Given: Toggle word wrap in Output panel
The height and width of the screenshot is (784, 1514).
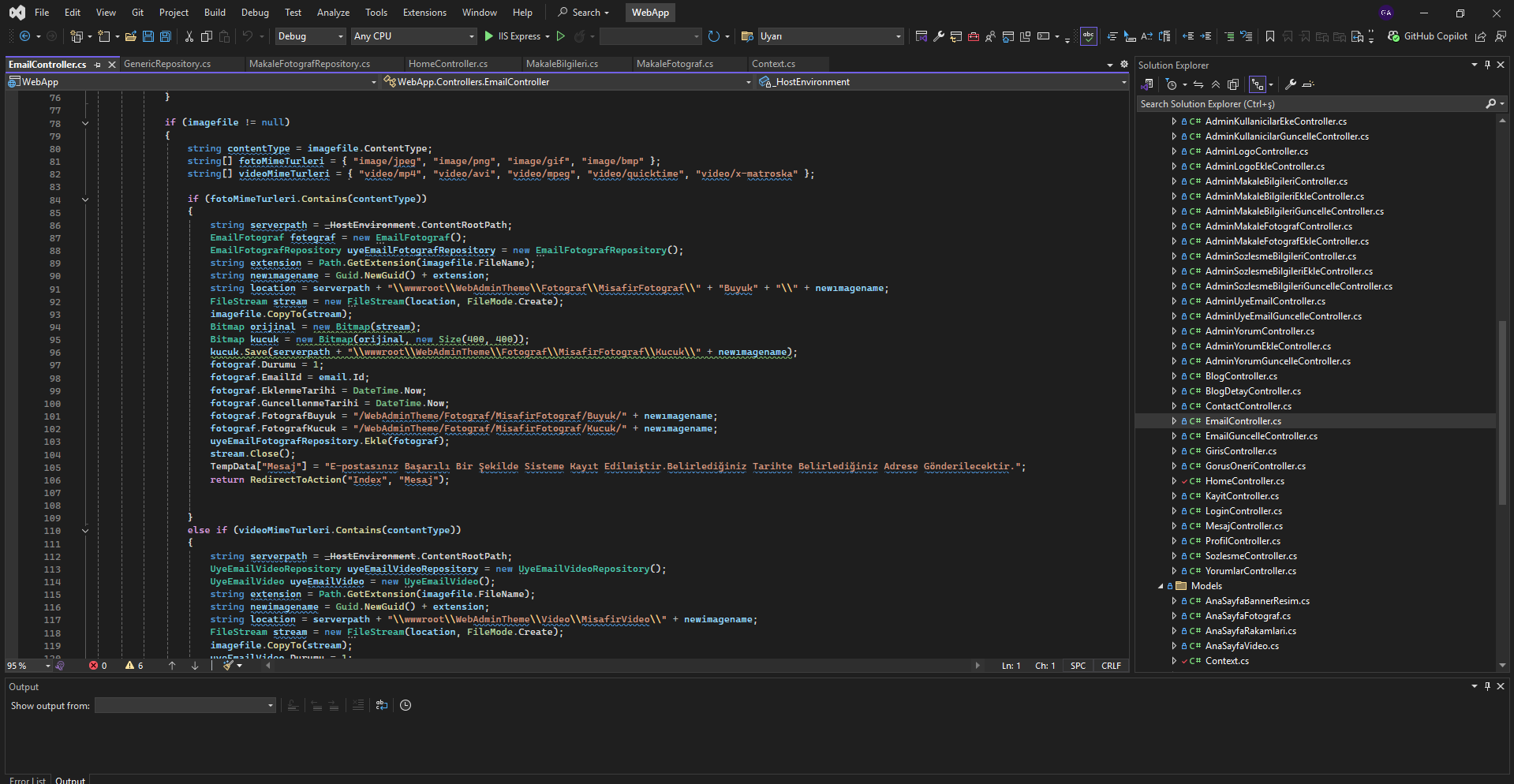Looking at the screenshot, I should [x=382, y=705].
